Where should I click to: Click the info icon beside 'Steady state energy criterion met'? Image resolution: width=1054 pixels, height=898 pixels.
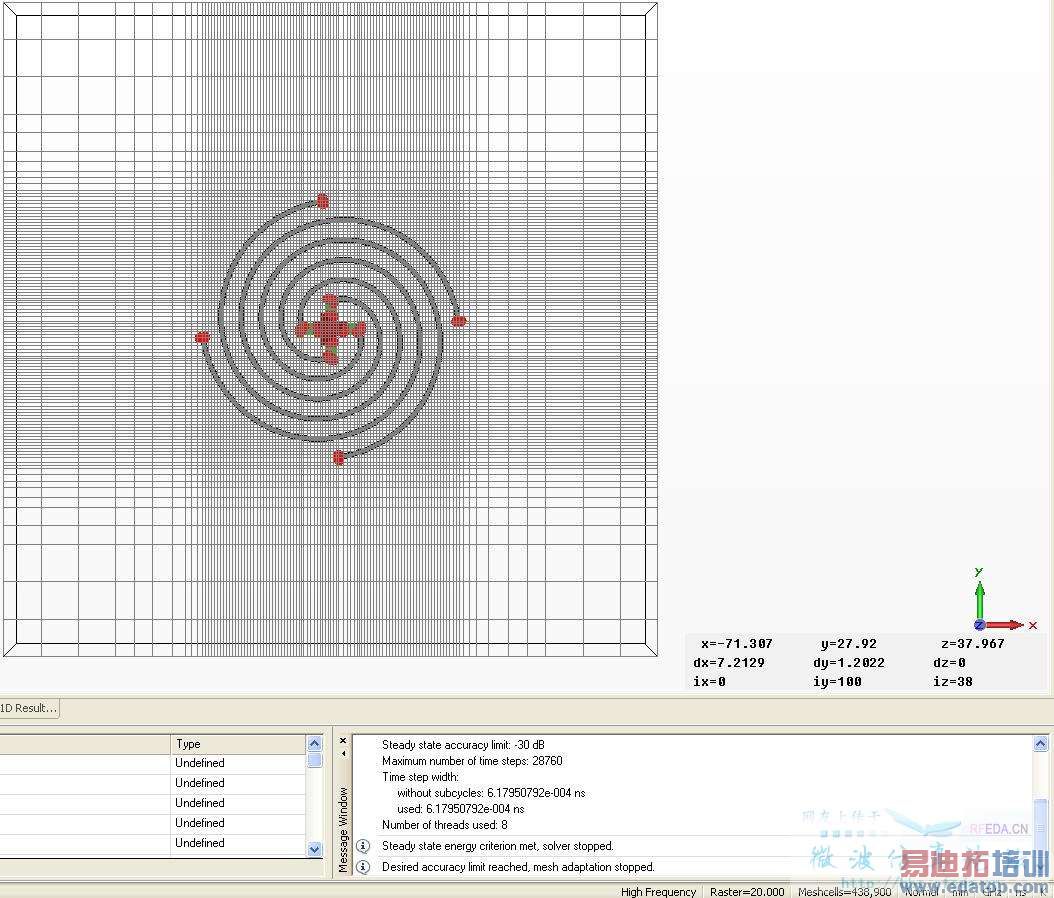coord(363,846)
